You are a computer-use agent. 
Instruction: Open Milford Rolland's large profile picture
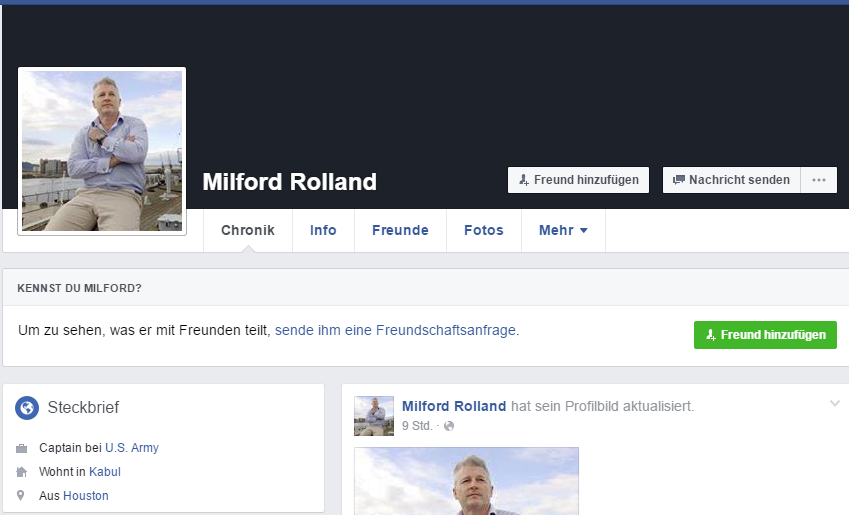click(102, 151)
